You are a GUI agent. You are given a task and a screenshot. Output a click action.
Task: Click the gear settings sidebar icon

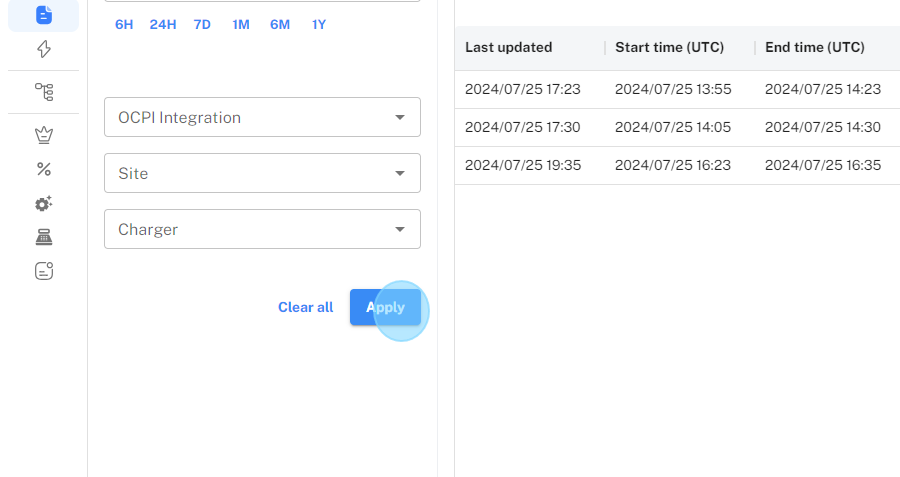43,203
